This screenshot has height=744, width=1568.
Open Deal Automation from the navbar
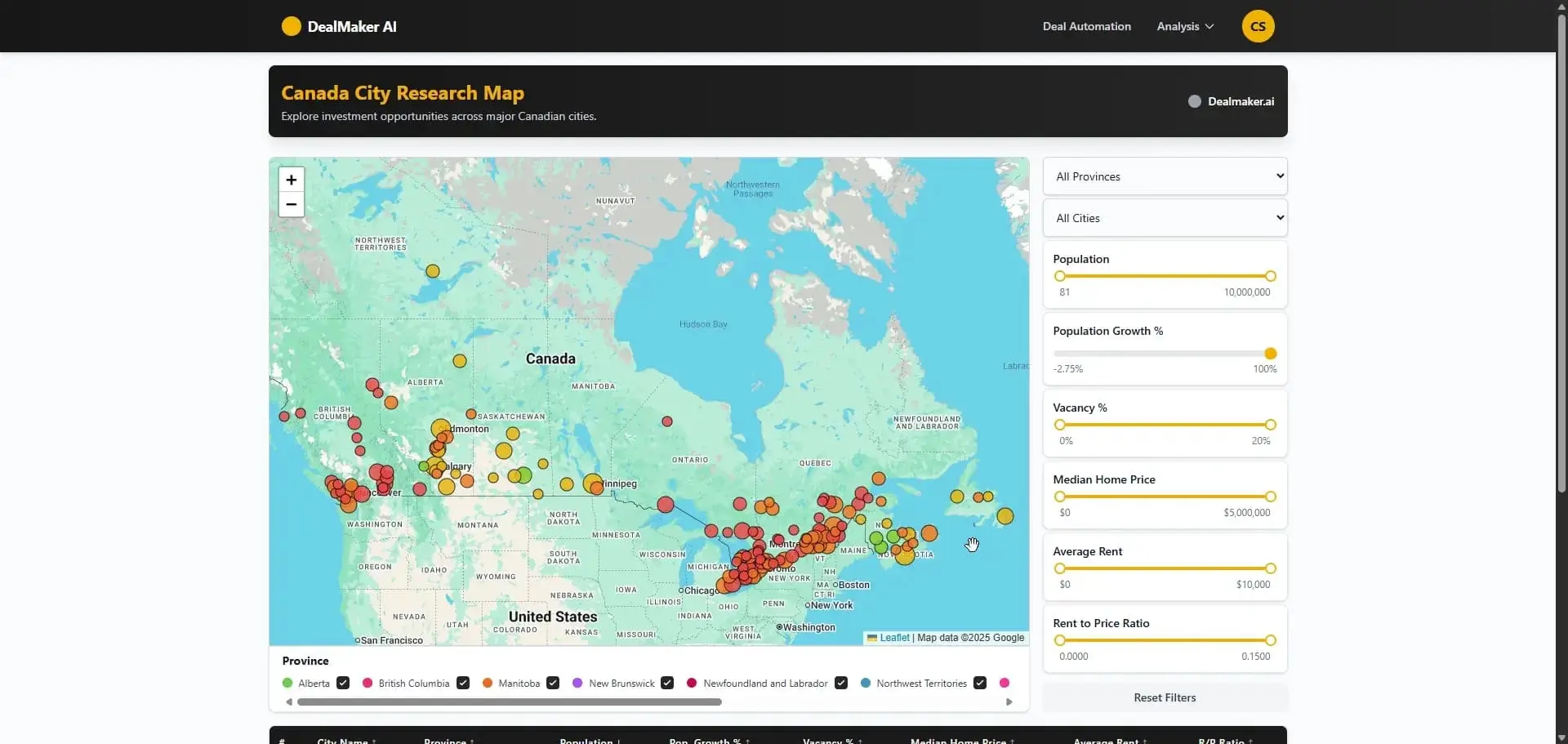tap(1086, 26)
